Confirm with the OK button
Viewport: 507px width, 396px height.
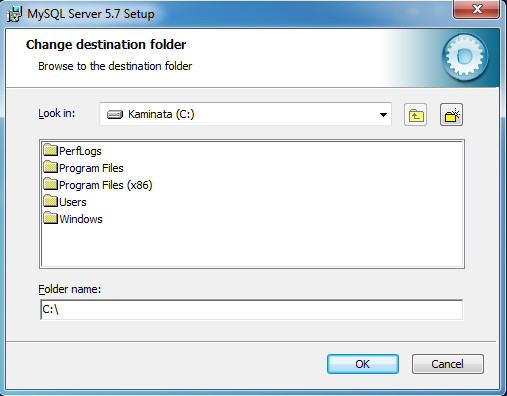363,364
